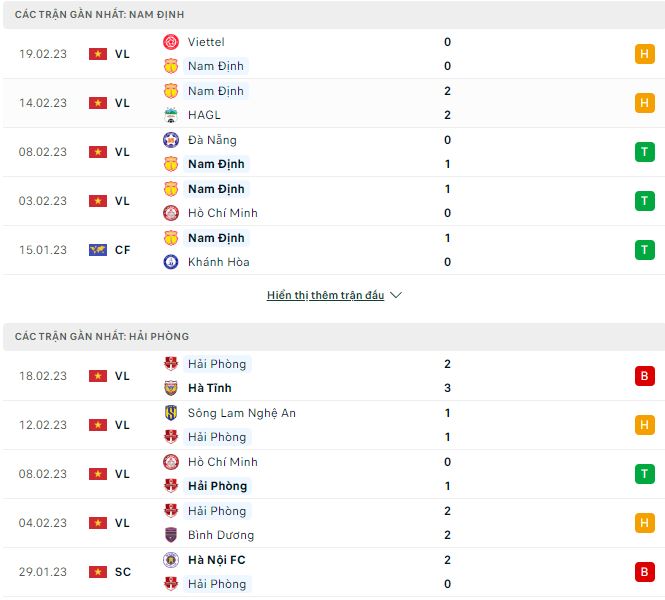Click the 'Các trận gần nhất: Hải Phòng' header
665x600 pixels.
pyautogui.click(x=102, y=337)
